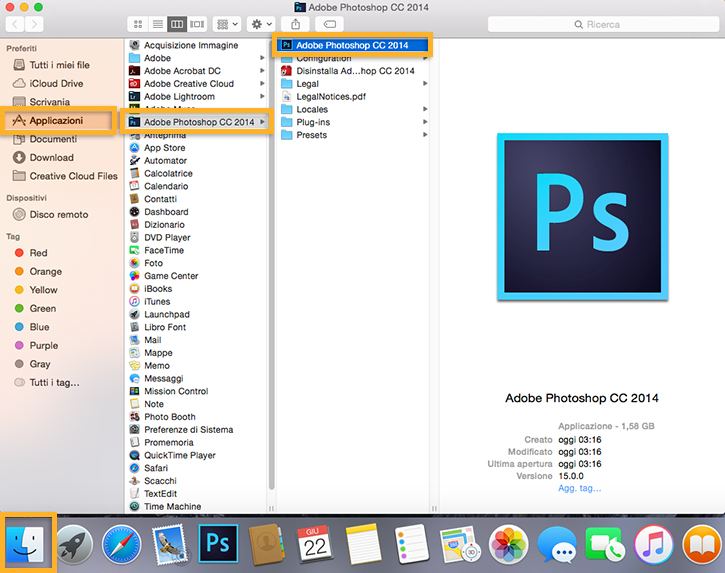This screenshot has width=725, height=573.
Task: Open Notes yellow pad icon in Dock
Action: pos(363,544)
